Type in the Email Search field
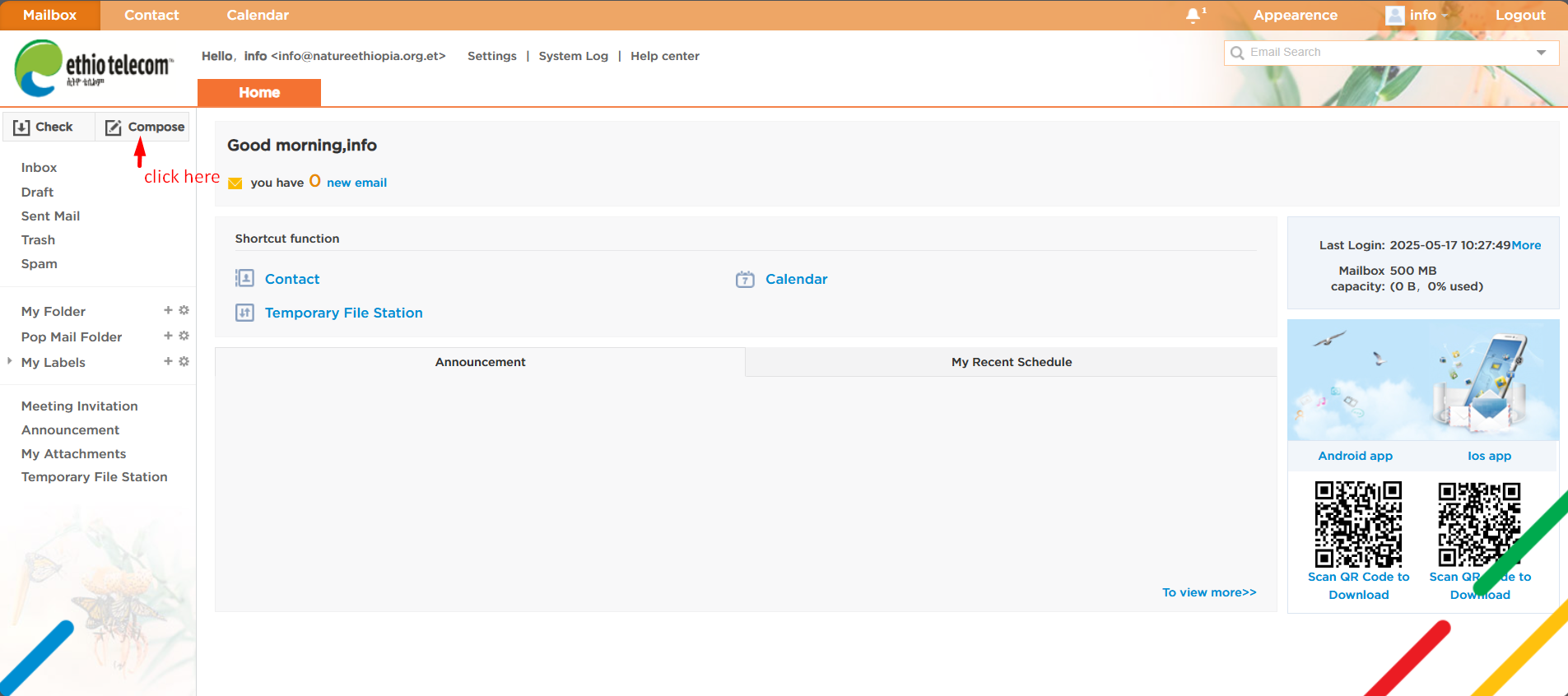Viewport: 1568px width, 696px height. (x=1383, y=53)
